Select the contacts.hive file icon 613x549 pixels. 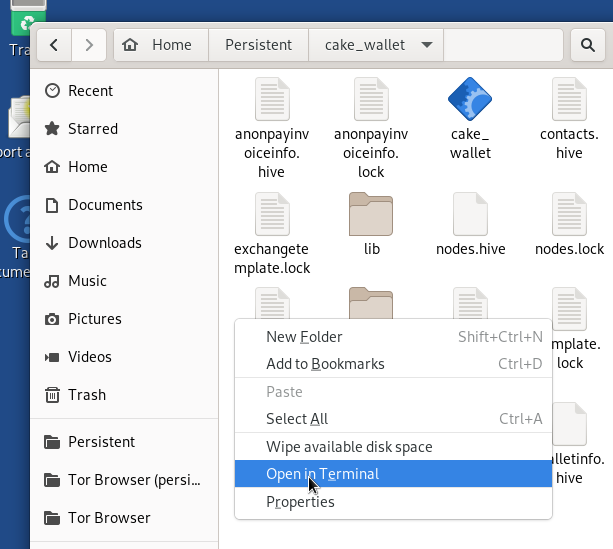(x=568, y=99)
